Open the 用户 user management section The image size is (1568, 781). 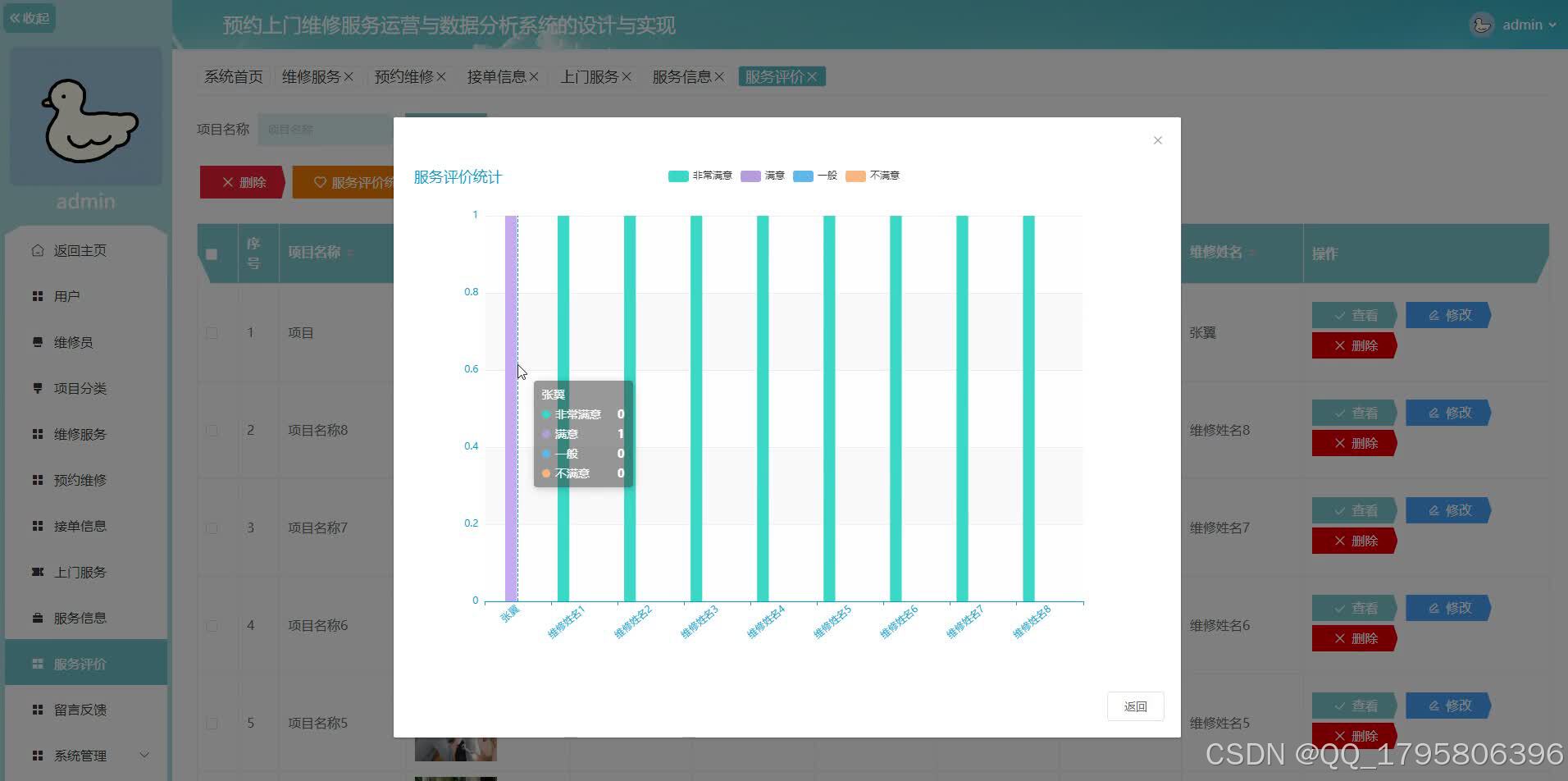click(x=67, y=296)
